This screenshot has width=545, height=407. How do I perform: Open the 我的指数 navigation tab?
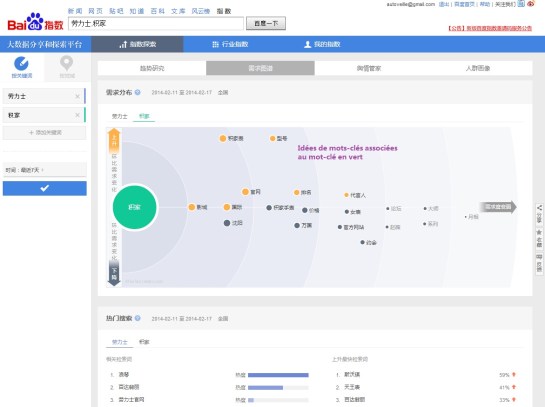click(322, 44)
